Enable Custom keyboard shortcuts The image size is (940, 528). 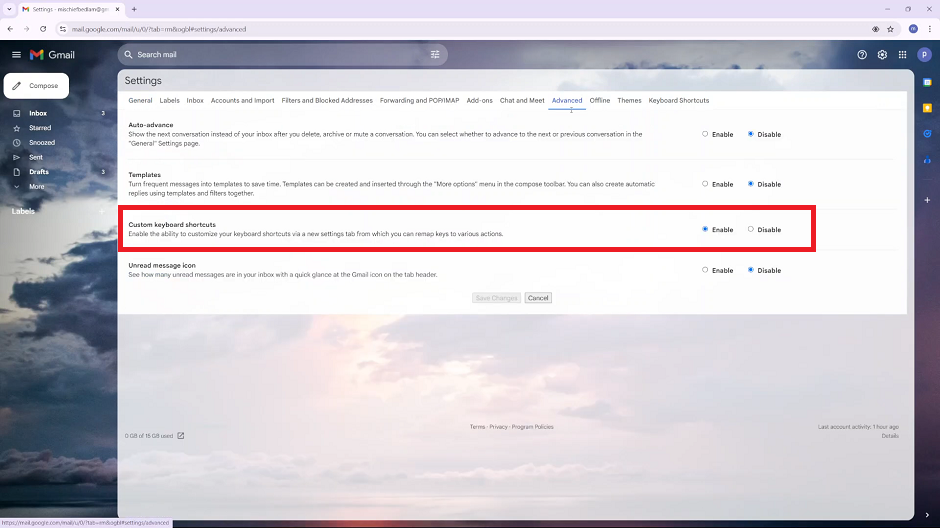click(x=705, y=229)
